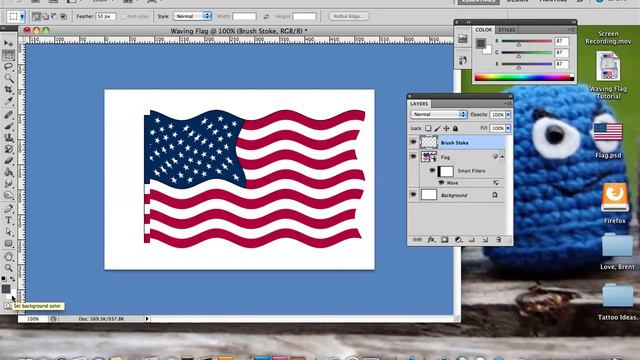The width and height of the screenshot is (640, 360).
Task: Open the Style dropdown in options bar
Action: pyautogui.click(x=192, y=16)
